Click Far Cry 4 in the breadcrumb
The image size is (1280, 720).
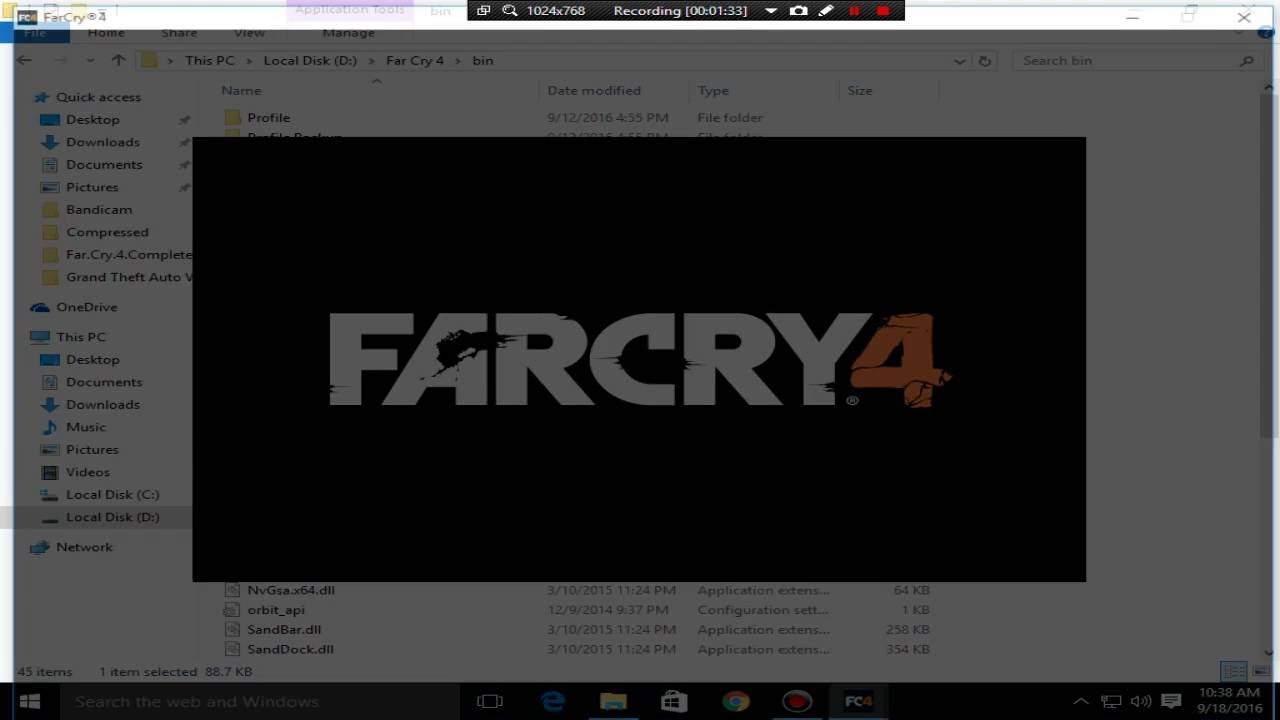(414, 60)
